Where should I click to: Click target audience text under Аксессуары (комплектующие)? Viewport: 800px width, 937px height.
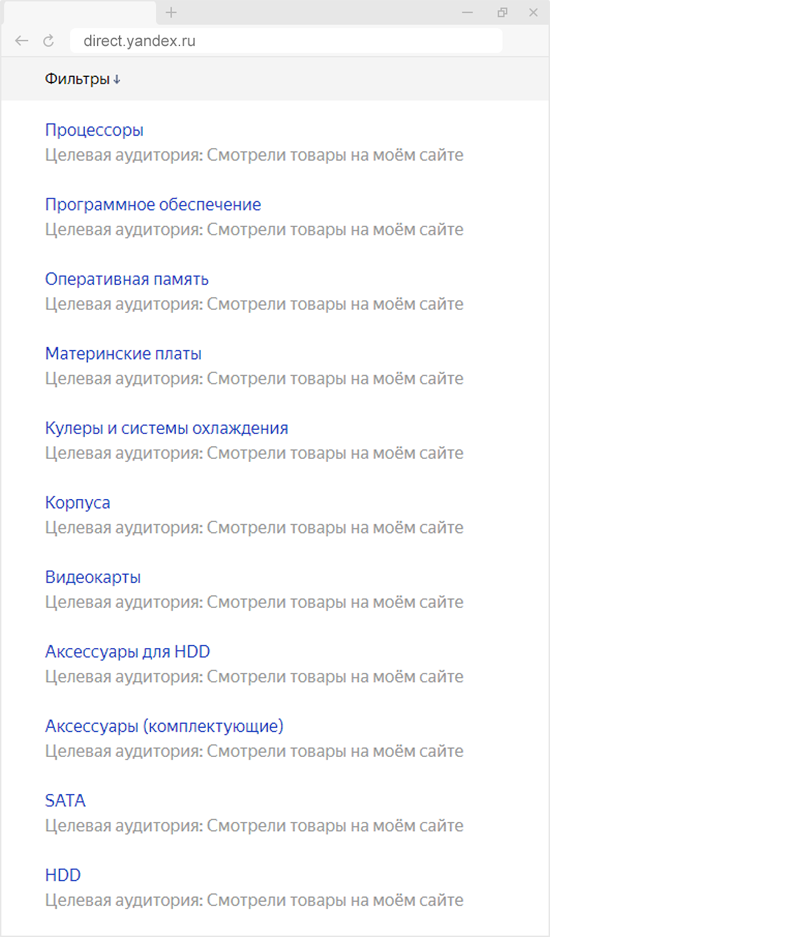(254, 751)
